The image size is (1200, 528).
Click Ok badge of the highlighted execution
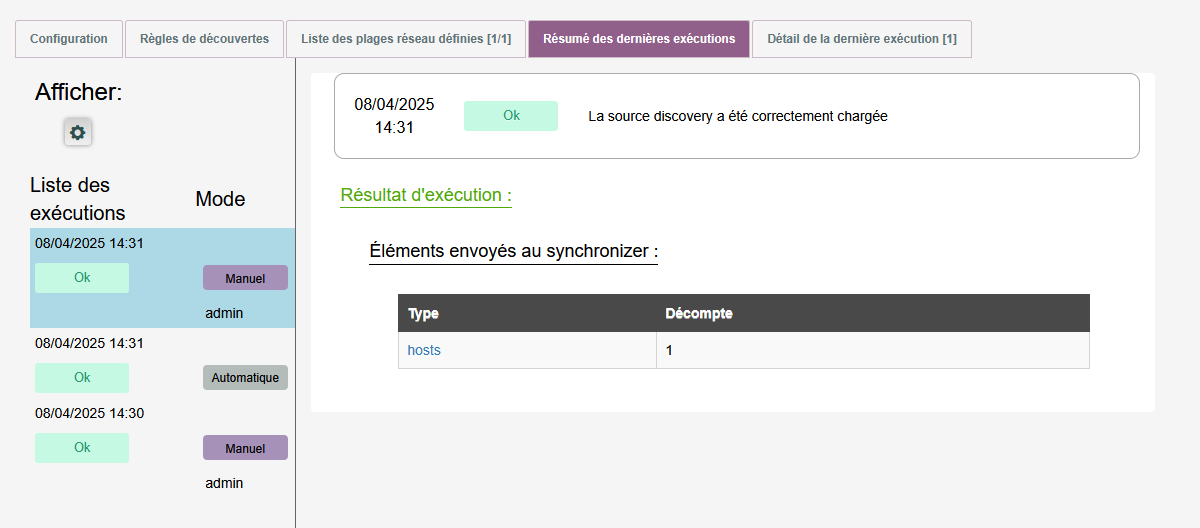pyautogui.click(x=82, y=278)
